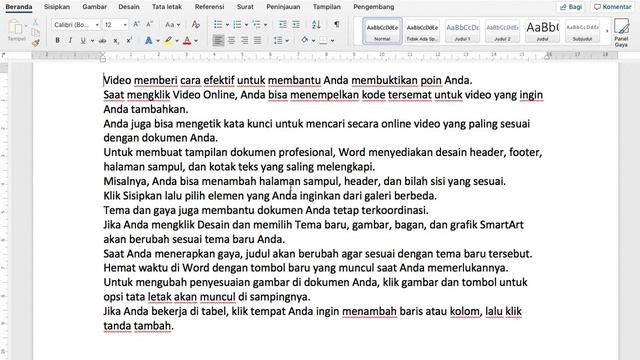Insert a numbered list
The height and width of the screenshot is (360, 640).
237,25
